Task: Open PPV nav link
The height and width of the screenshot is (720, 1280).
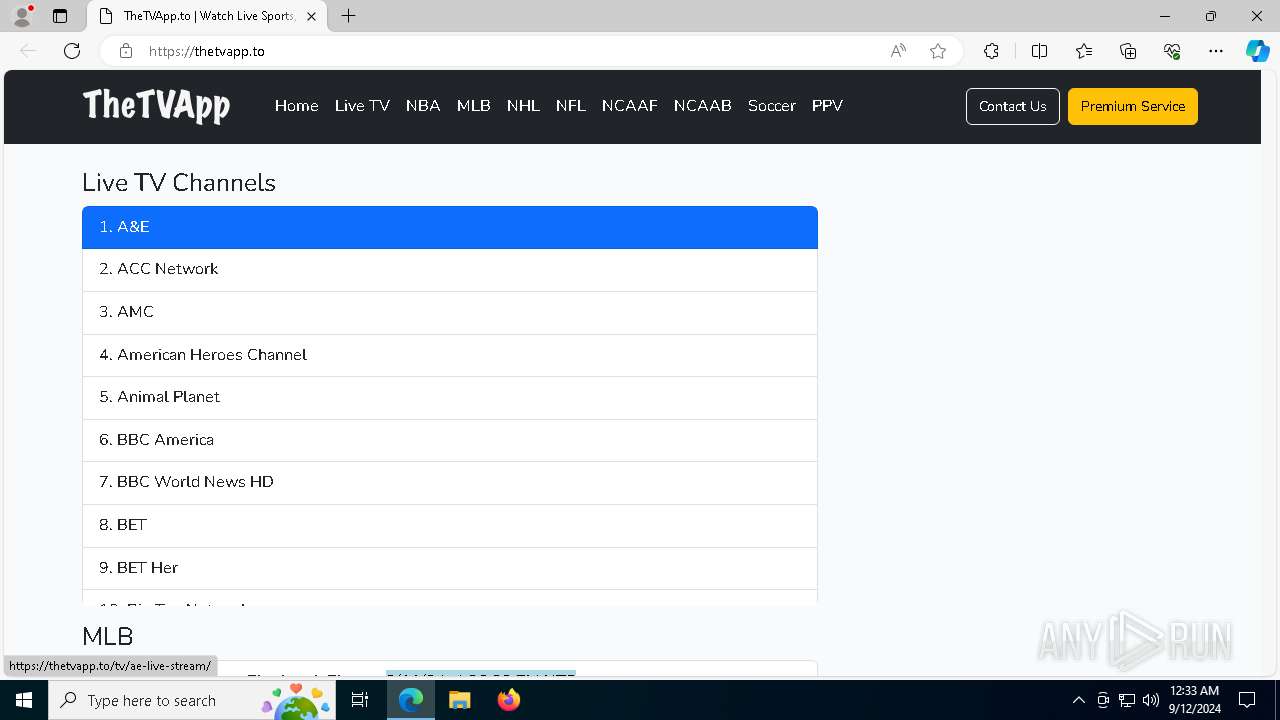Action: tap(827, 106)
